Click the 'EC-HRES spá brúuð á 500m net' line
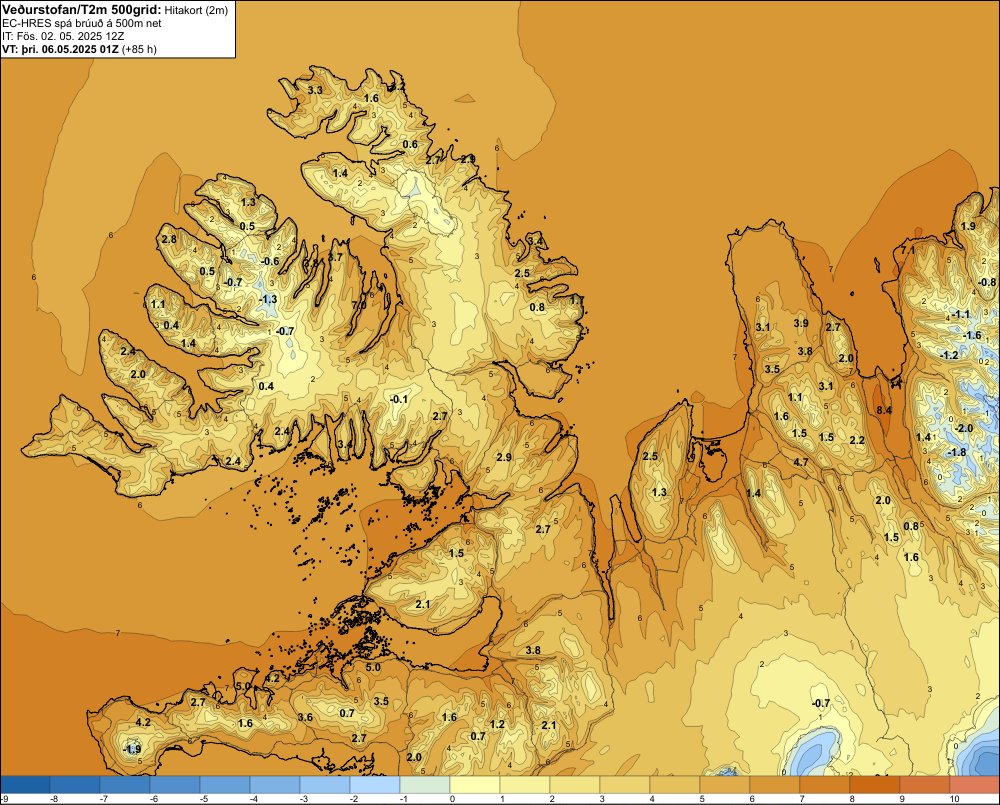 [x=82, y=23]
